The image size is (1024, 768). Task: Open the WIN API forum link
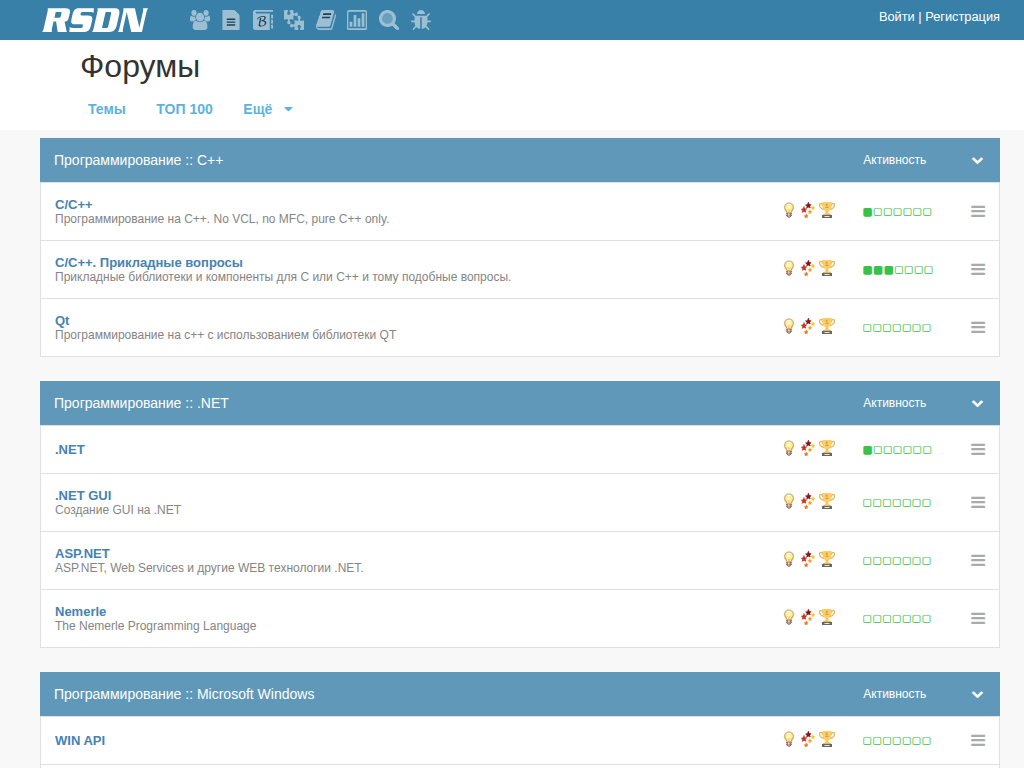click(80, 741)
